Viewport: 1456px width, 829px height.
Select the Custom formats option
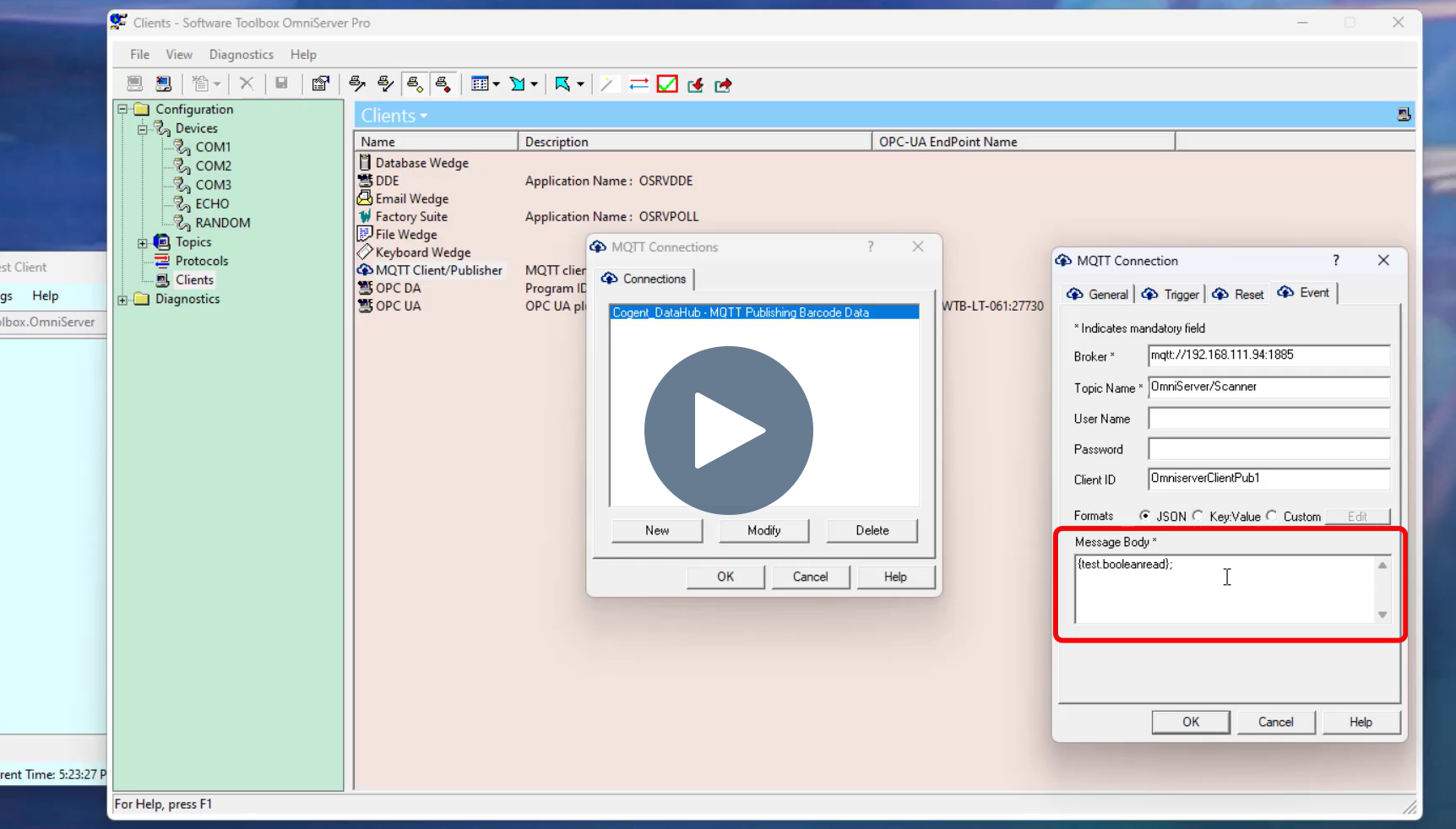(x=1274, y=517)
